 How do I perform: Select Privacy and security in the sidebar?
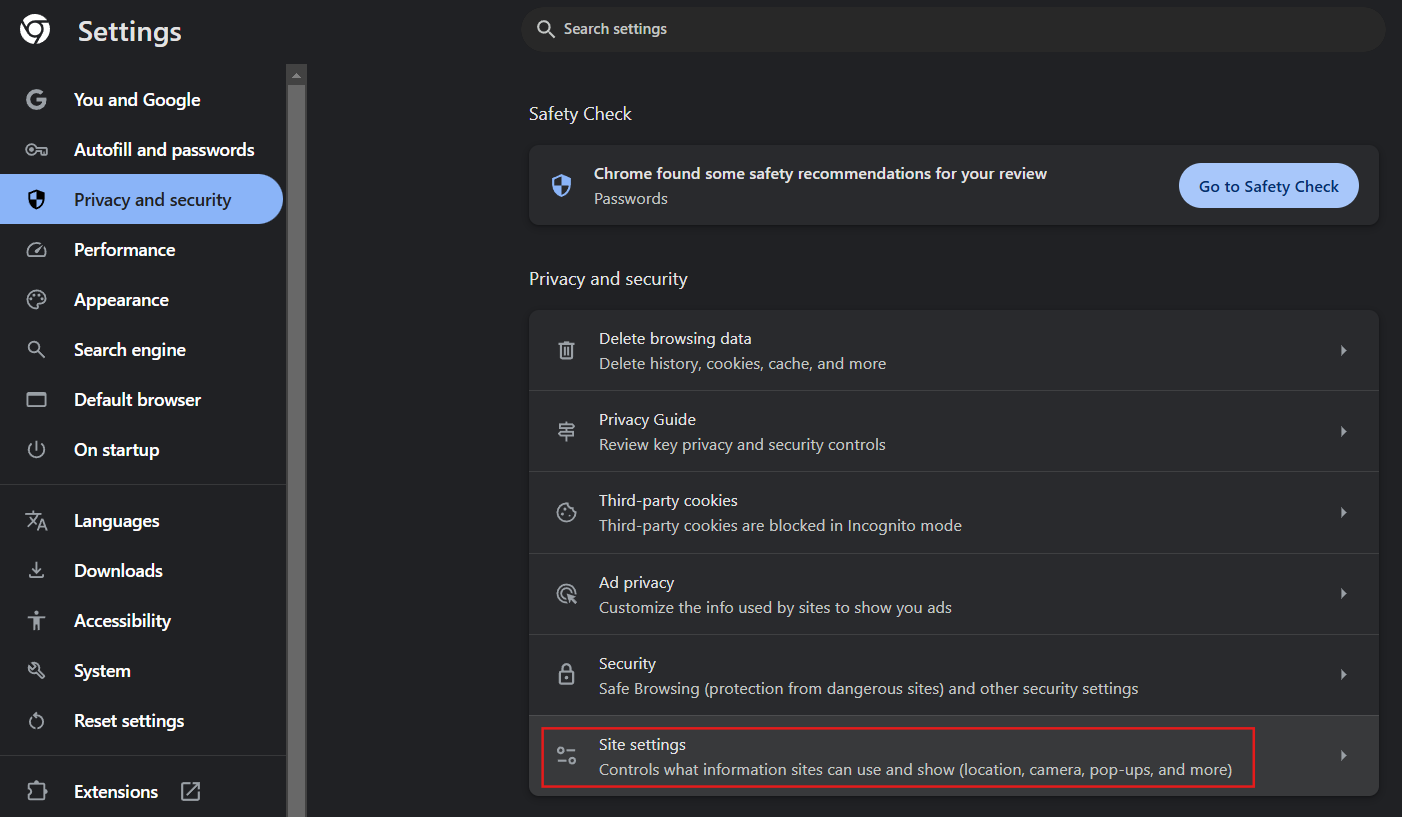tap(152, 200)
